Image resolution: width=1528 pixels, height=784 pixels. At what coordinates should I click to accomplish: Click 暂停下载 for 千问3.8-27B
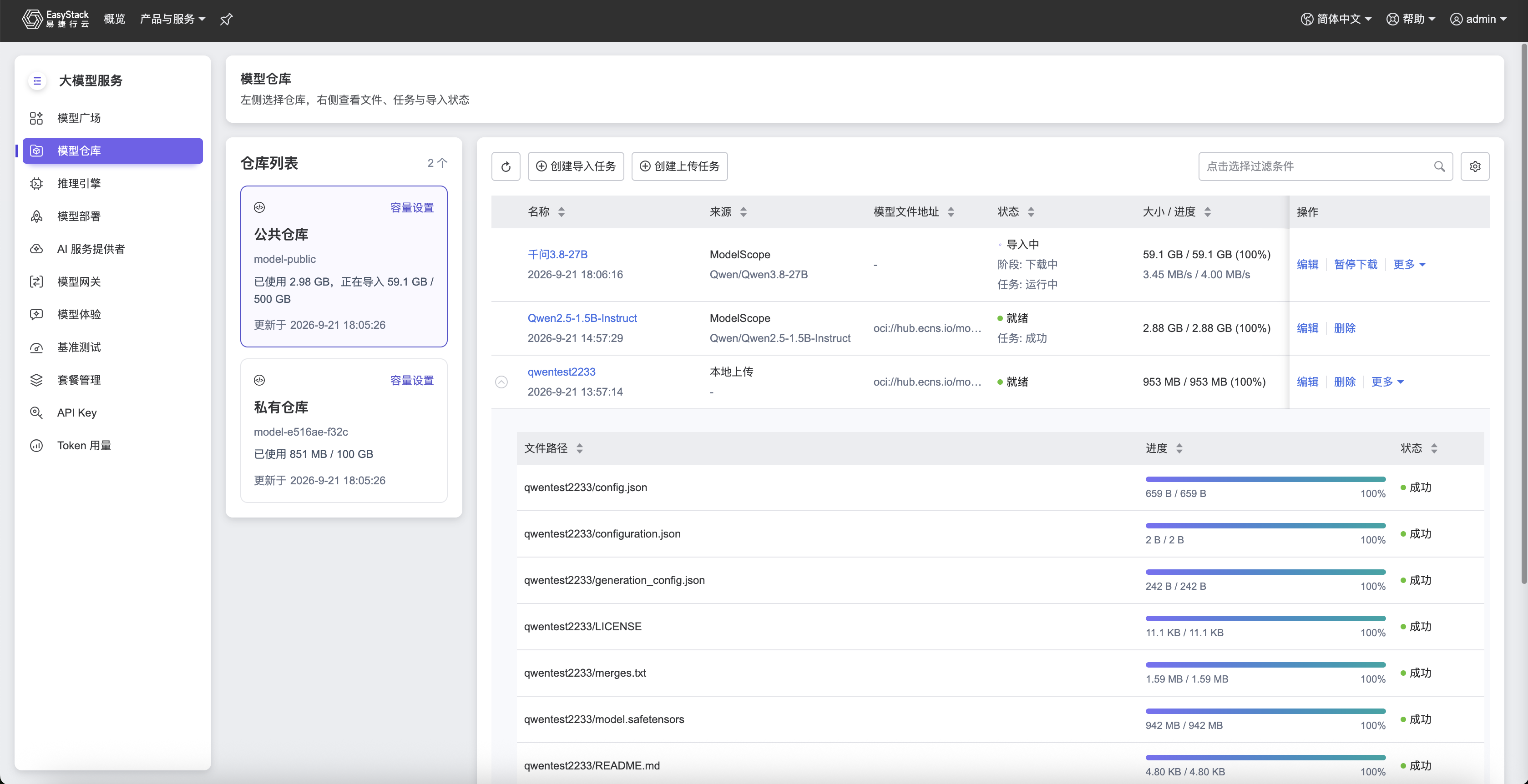[1356, 265]
